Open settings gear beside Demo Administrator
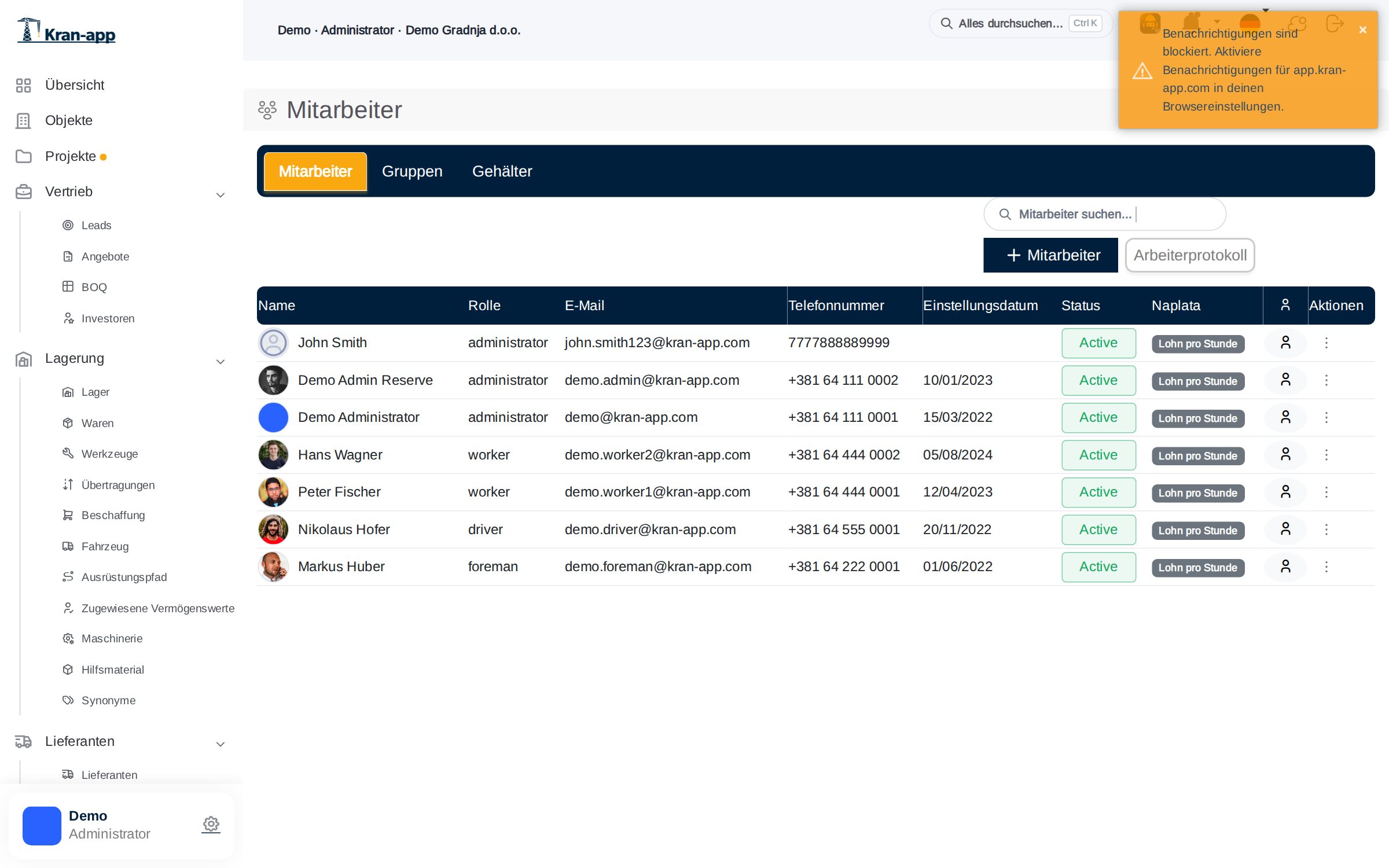The height and width of the screenshot is (868, 1389). click(x=211, y=824)
